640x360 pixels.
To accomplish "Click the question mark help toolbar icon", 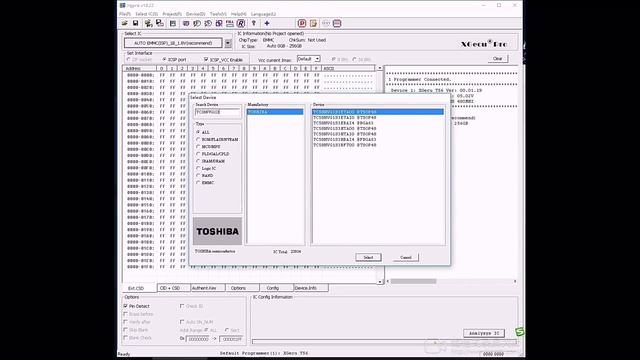I will (x=254, y=23).
